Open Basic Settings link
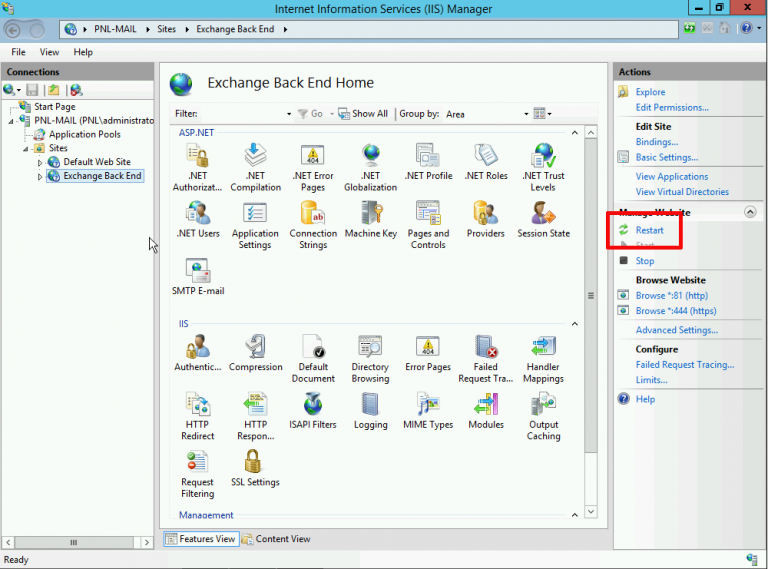Viewport: 768px width, 569px height. (667, 158)
